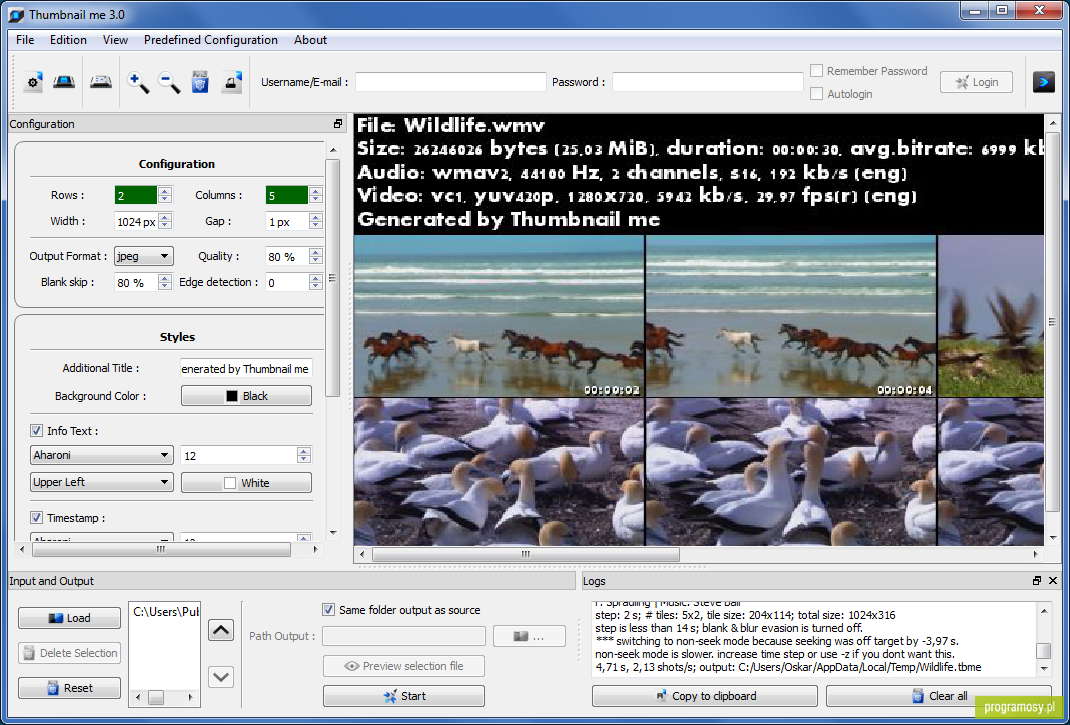
Task: Click the Quality spinner control
Action: point(315,256)
